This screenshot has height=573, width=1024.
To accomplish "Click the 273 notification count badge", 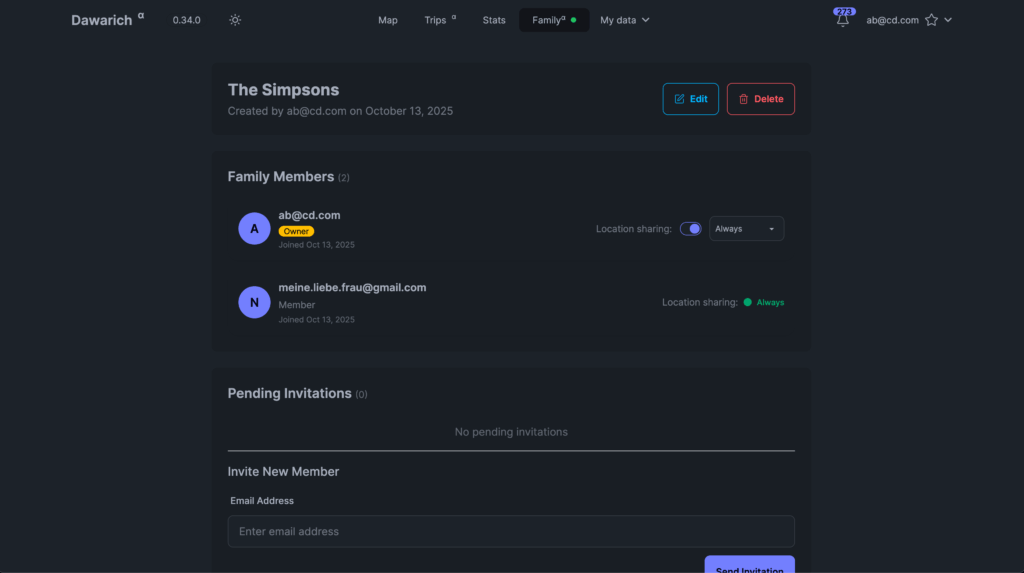I will 844,11.
